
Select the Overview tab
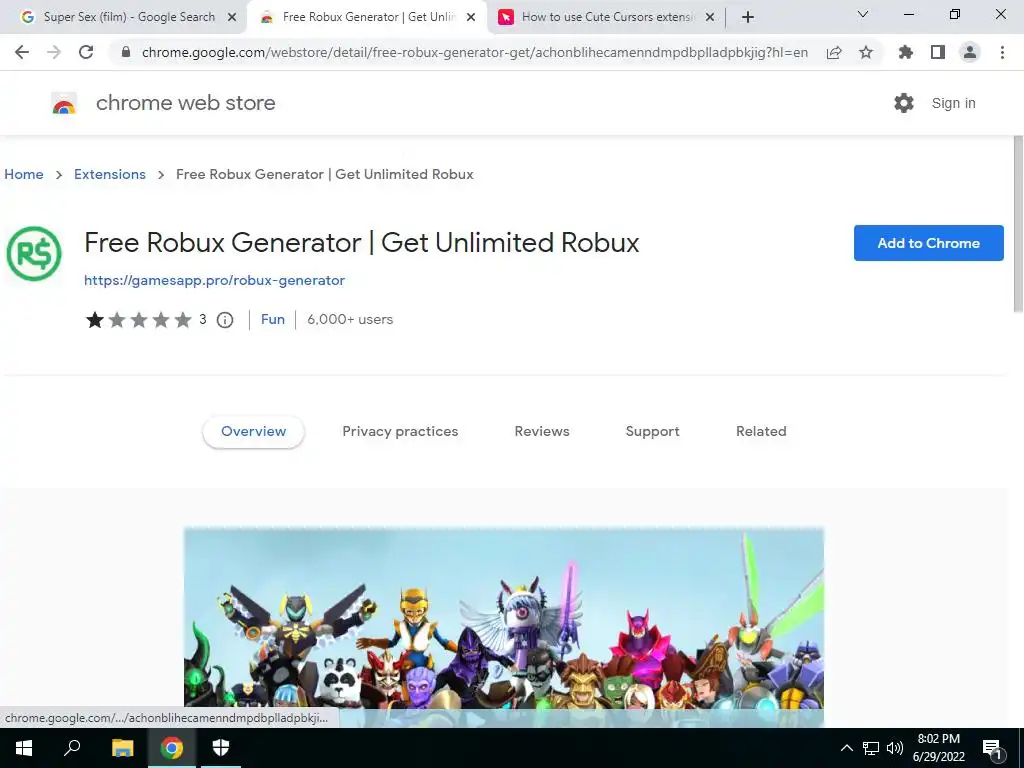[253, 431]
